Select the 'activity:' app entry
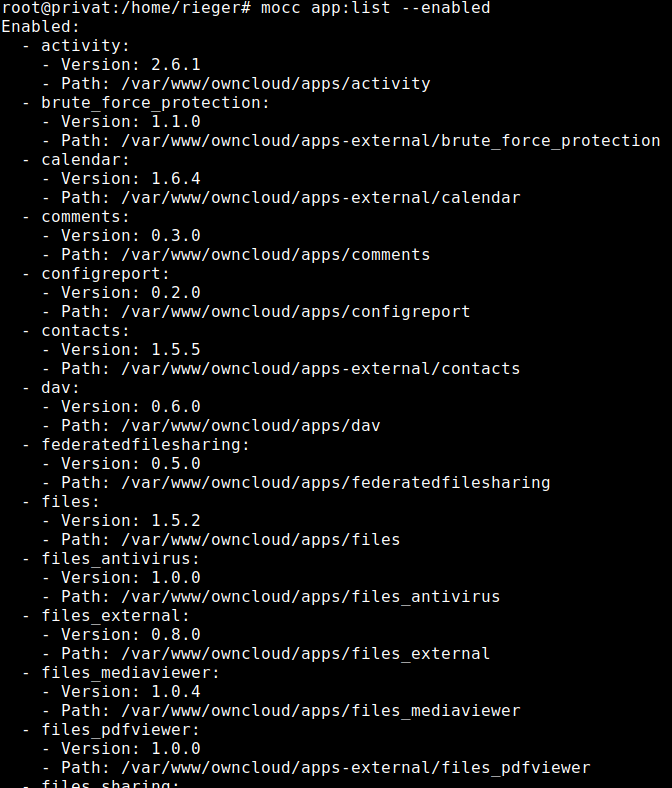 point(85,46)
